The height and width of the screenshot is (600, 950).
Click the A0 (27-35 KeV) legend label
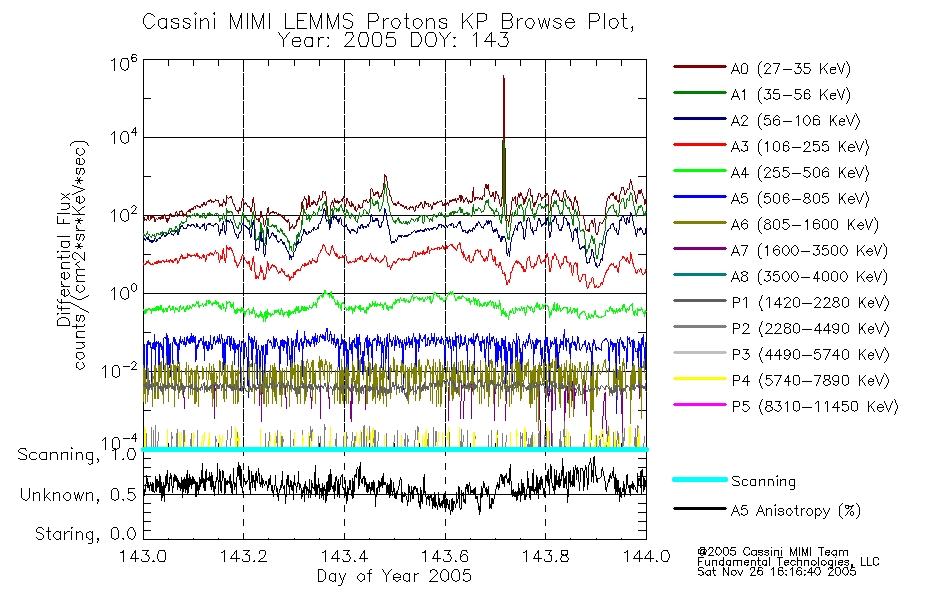[x=791, y=69]
